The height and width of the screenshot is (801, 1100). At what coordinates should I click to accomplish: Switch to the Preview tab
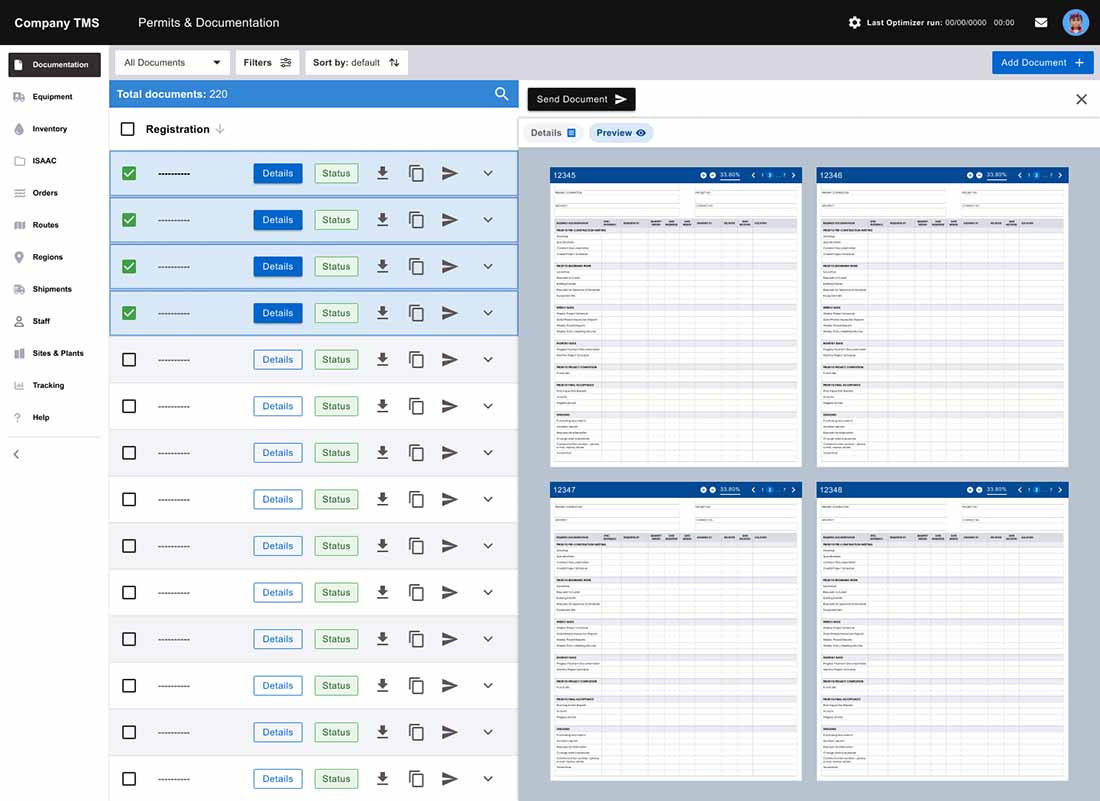[x=621, y=133]
